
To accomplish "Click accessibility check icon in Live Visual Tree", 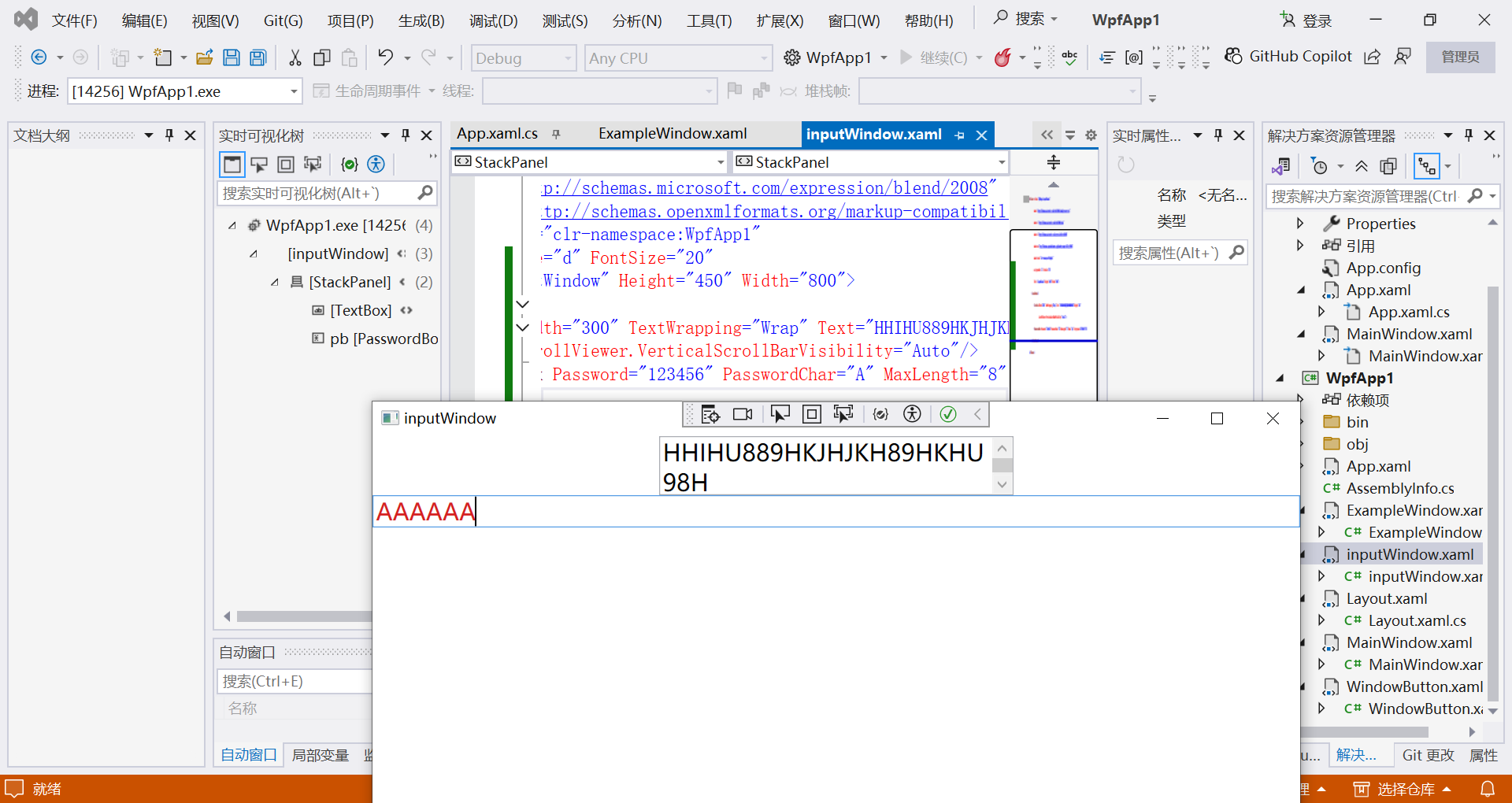I will [x=376, y=164].
